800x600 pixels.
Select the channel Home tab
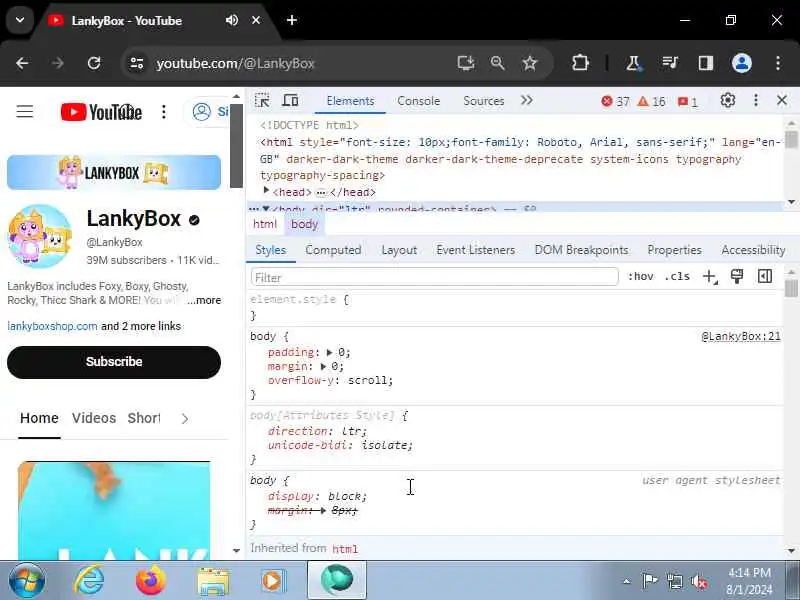click(39, 418)
